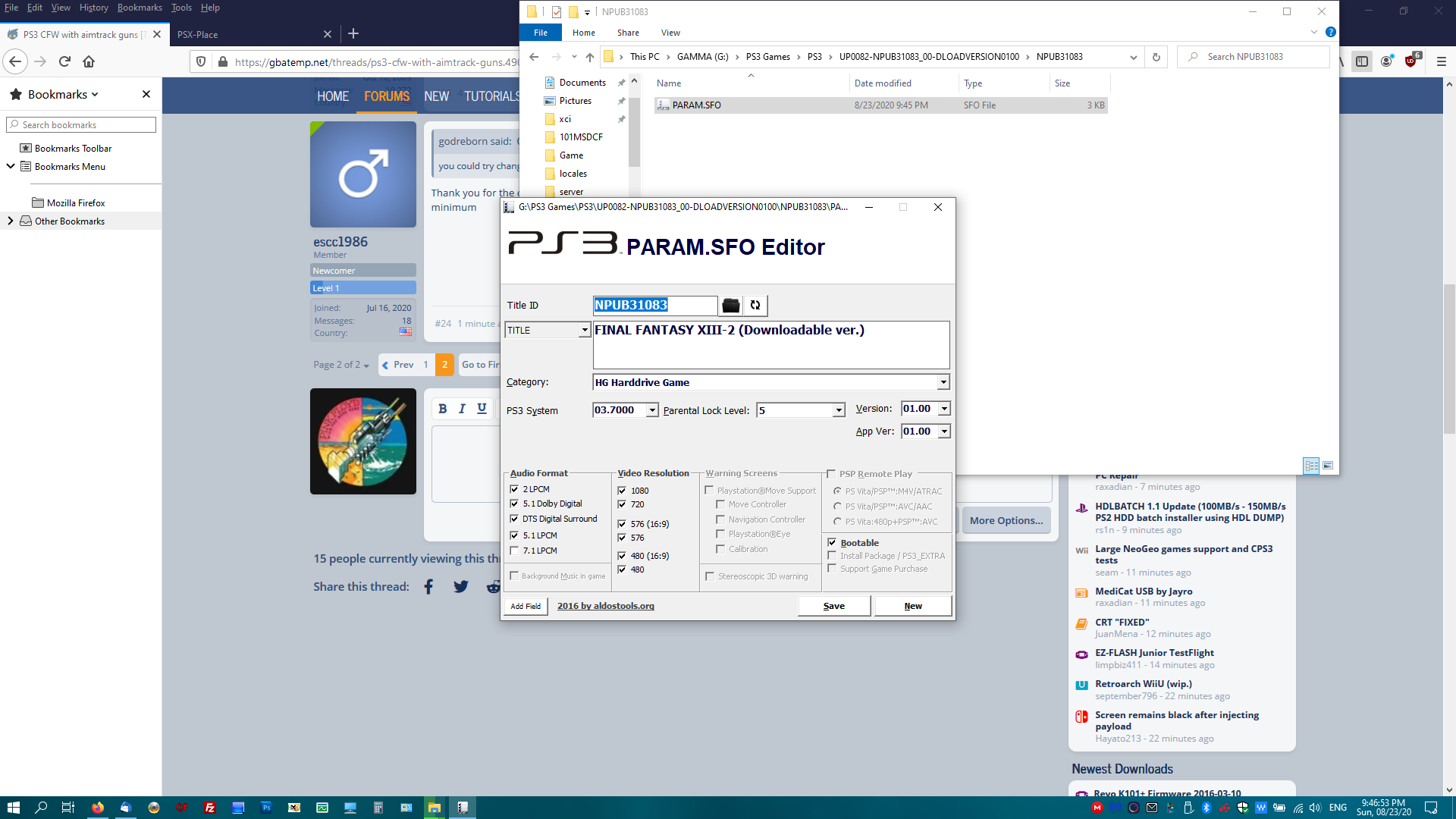Viewport: 1456px width, 819px height.
Task: Open Explorer address history dropdown
Action: click(x=1134, y=57)
